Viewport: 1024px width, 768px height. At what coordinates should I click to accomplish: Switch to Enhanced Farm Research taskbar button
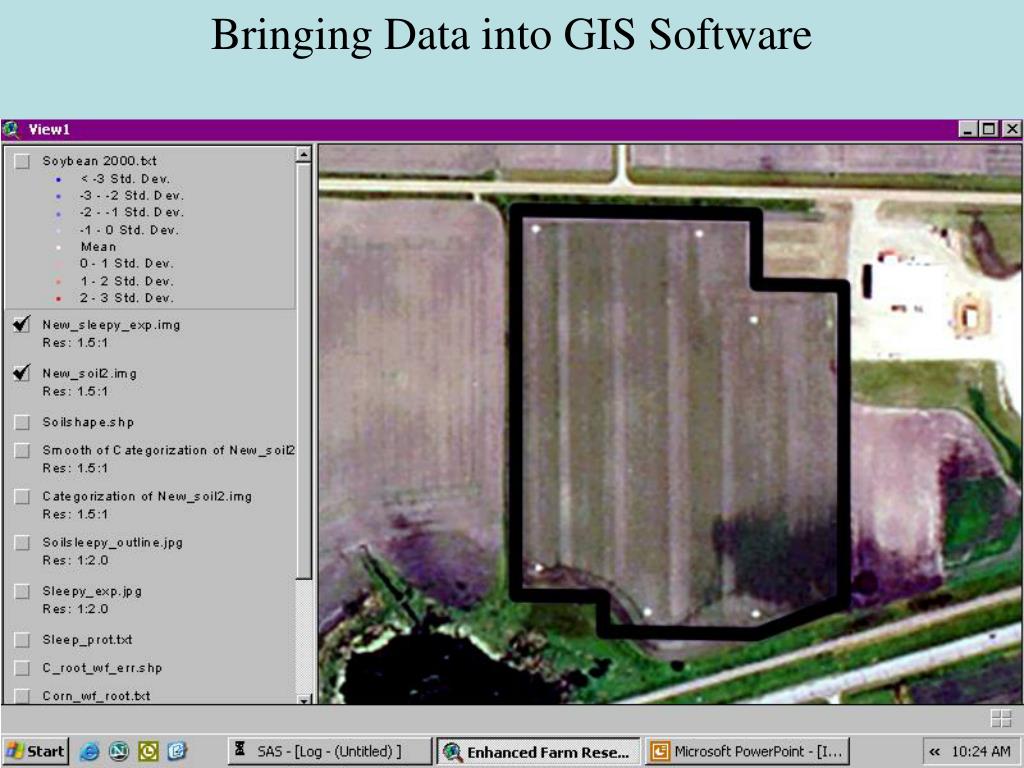(x=539, y=752)
